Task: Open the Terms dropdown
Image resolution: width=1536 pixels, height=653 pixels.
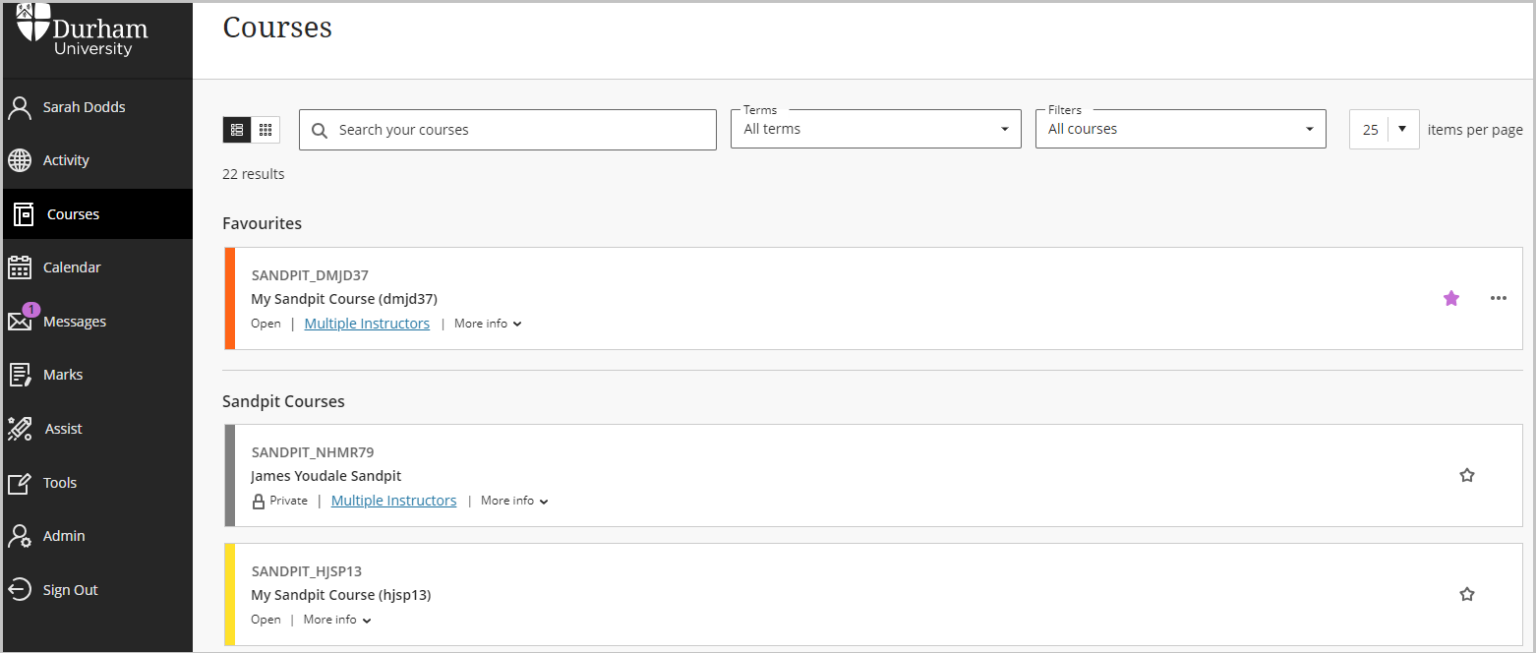Action: click(1003, 128)
